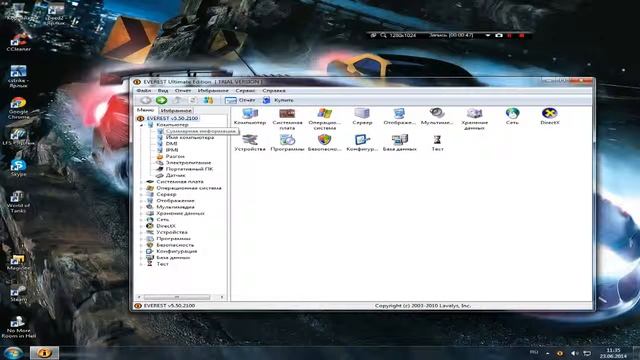
Task: Select IPMI in the tree
Action: 172,150
